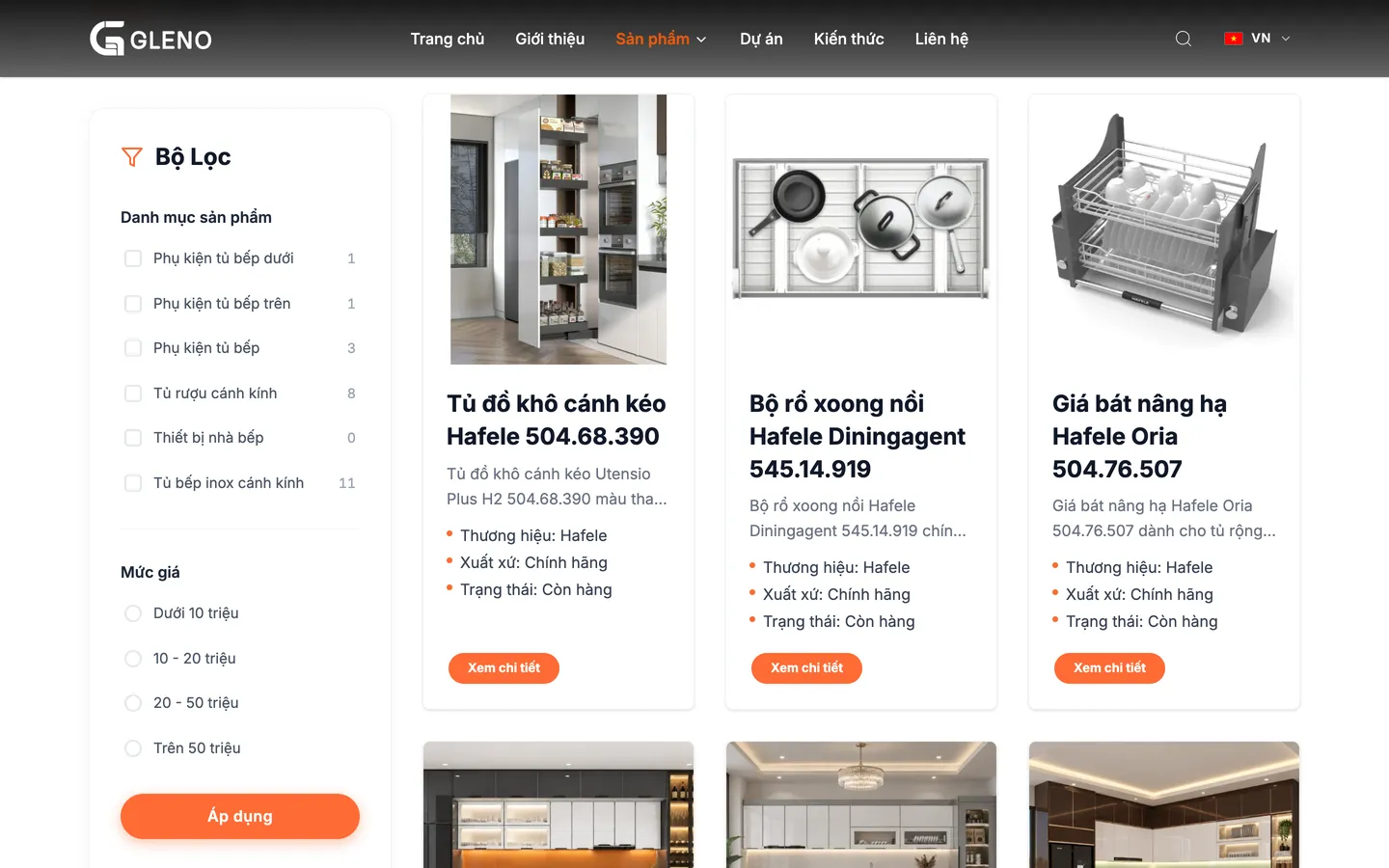Click title Bộ rổ xoong nồi Hafele Diningagent
Screen dimensions: 1389x868
(858, 436)
